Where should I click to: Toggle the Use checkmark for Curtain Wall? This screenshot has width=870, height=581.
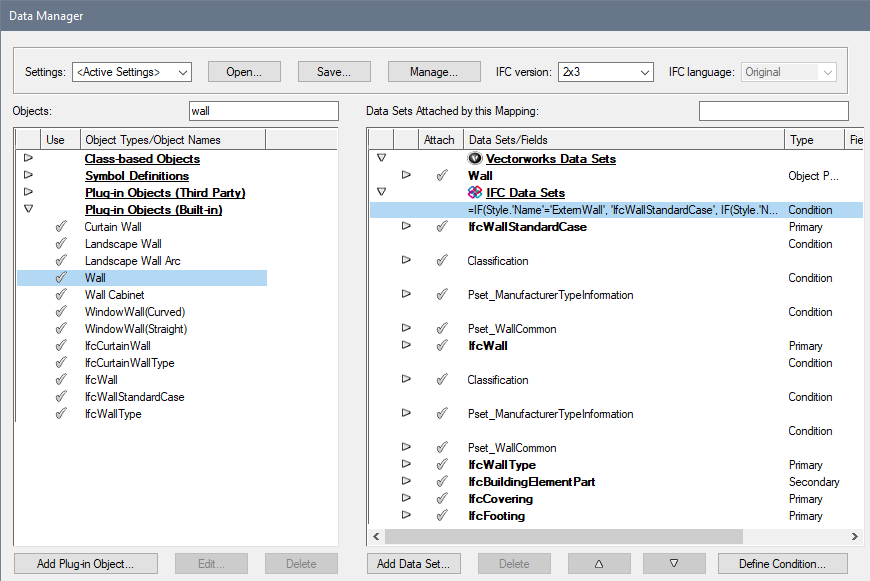point(60,227)
